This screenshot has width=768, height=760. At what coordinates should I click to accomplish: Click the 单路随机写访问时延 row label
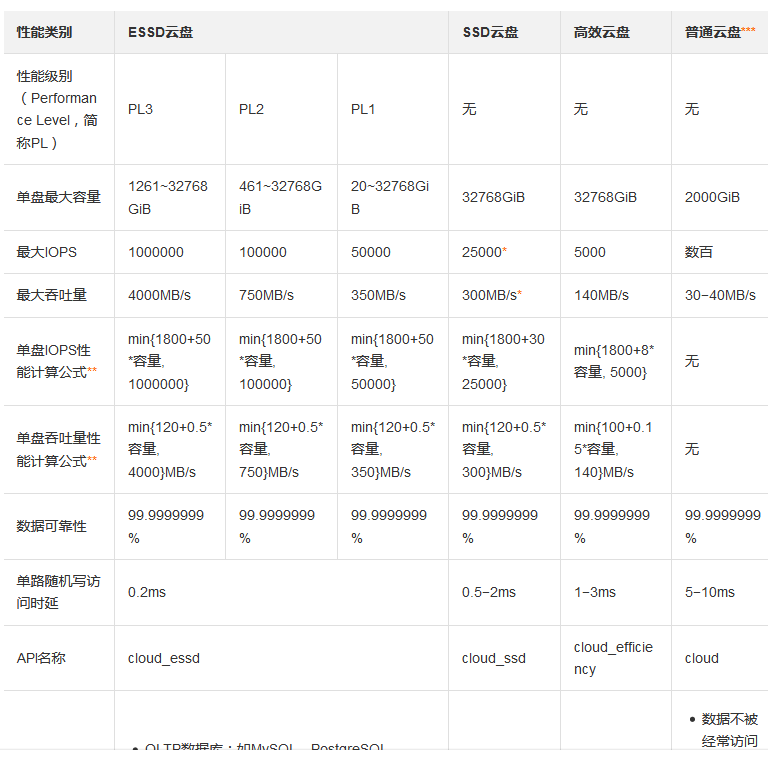tap(58, 592)
